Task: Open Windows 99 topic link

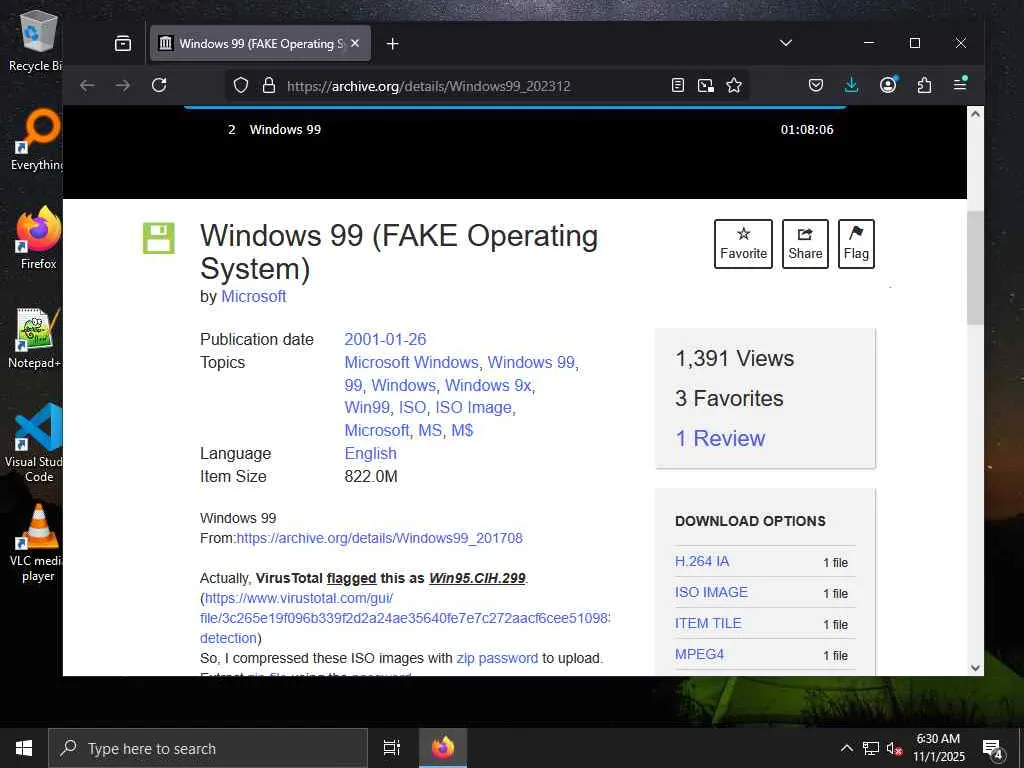Action: pyautogui.click(x=532, y=362)
